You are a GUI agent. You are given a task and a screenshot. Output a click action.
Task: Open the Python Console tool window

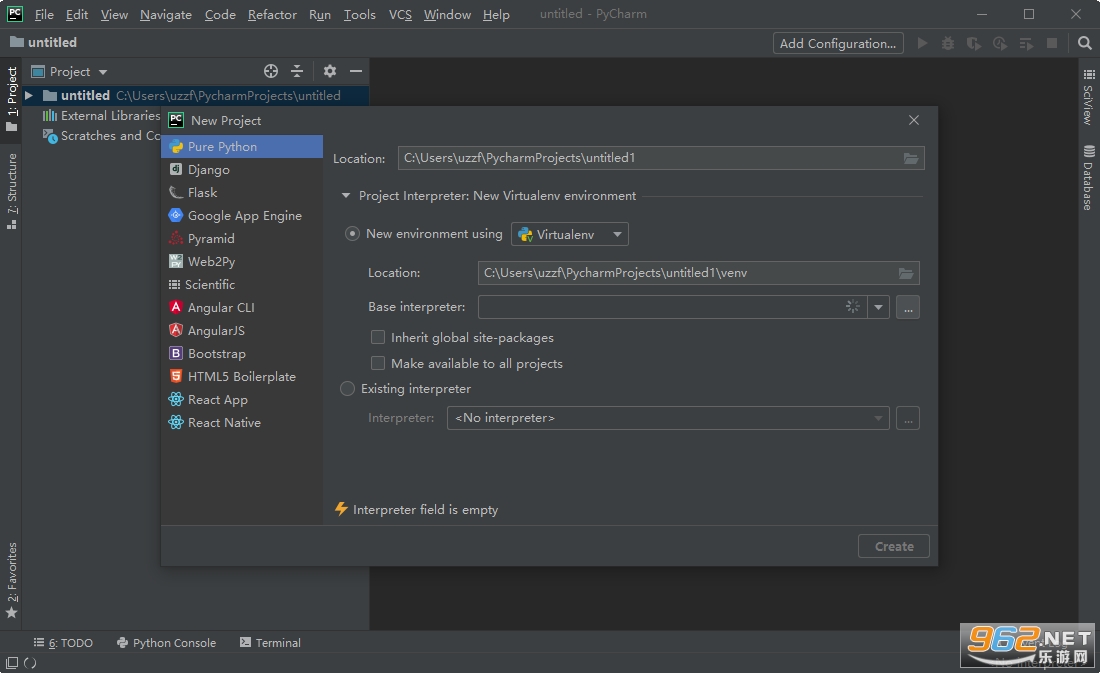(166, 643)
